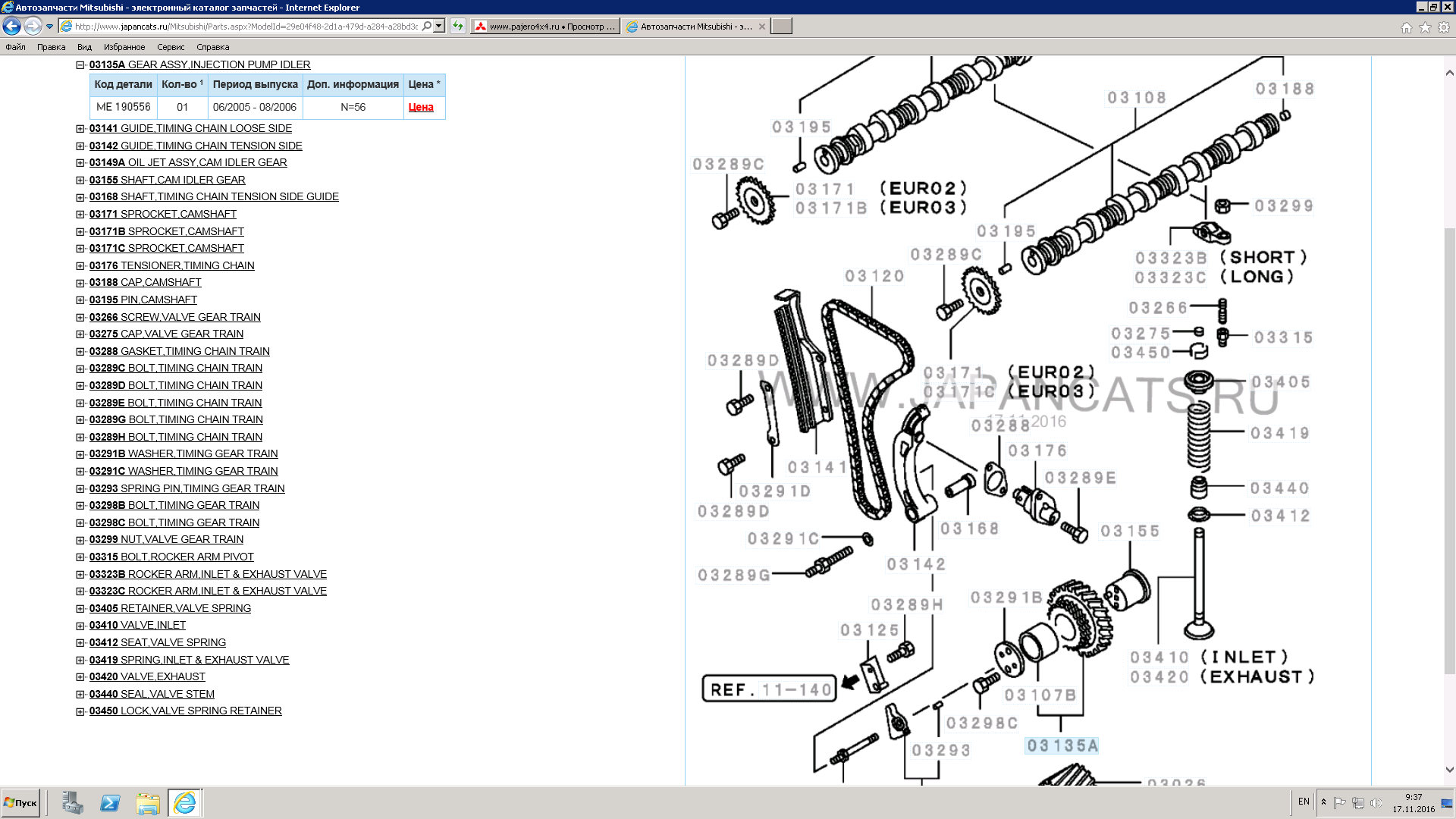Launch PowerShell from the taskbar
Viewport: 1456px width, 819px height.
(110, 802)
